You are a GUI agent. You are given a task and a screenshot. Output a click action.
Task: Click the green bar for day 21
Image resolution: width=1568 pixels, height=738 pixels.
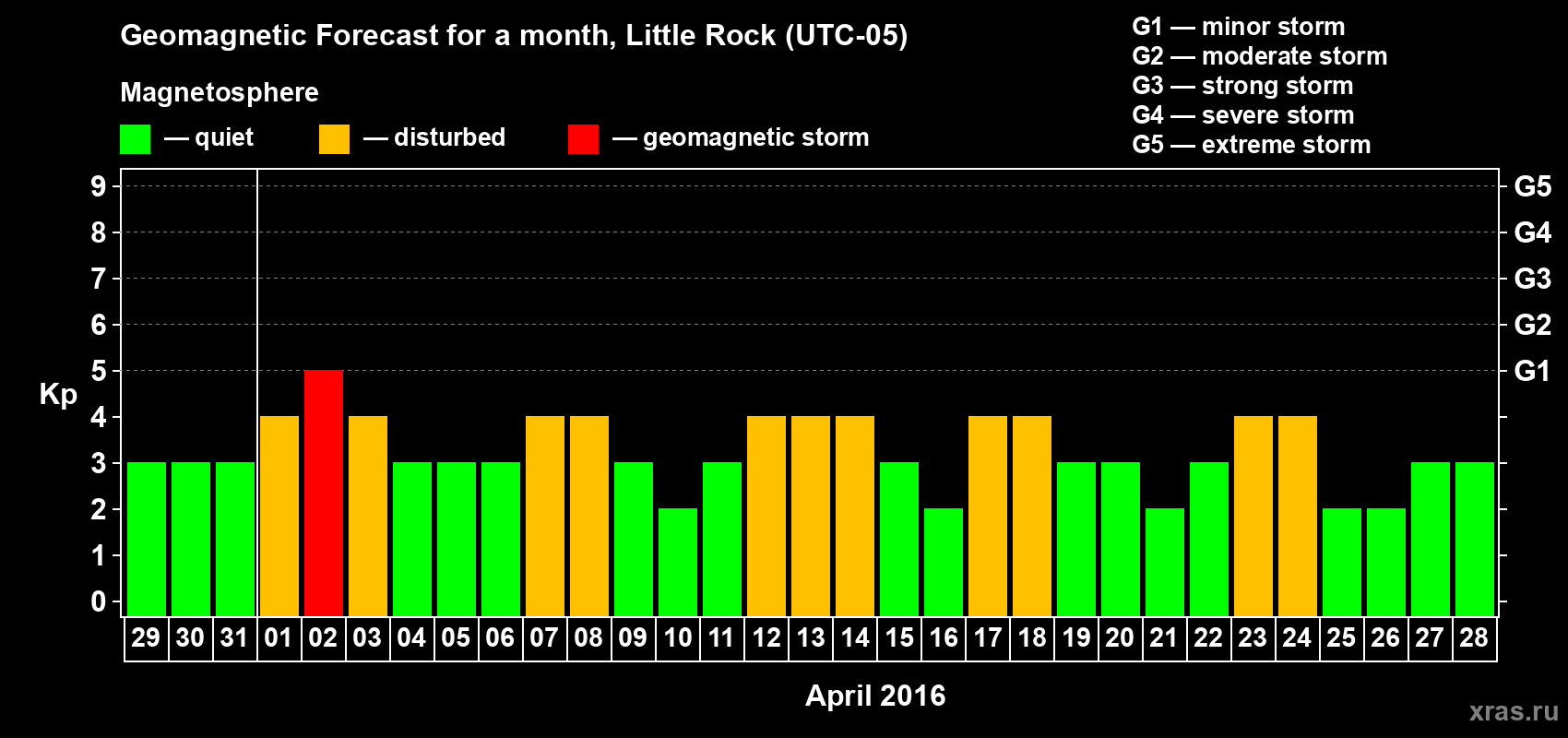pyautogui.click(x=1165, y=563)
